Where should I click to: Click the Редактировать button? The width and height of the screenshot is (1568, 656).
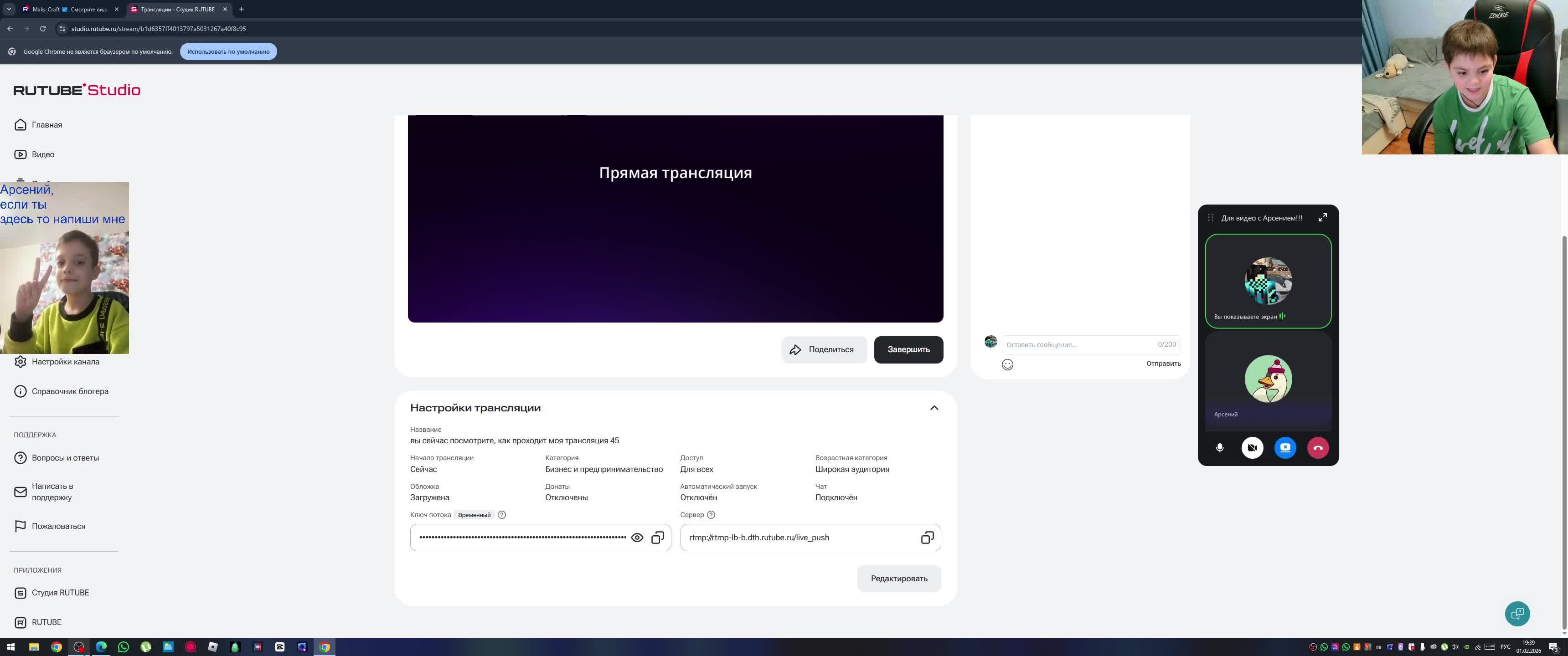[898, 579]
